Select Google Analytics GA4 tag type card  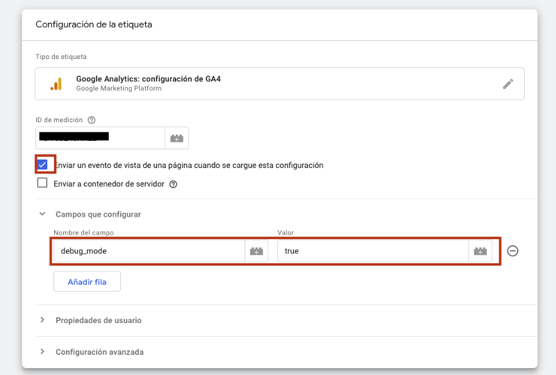coord(279,84)
